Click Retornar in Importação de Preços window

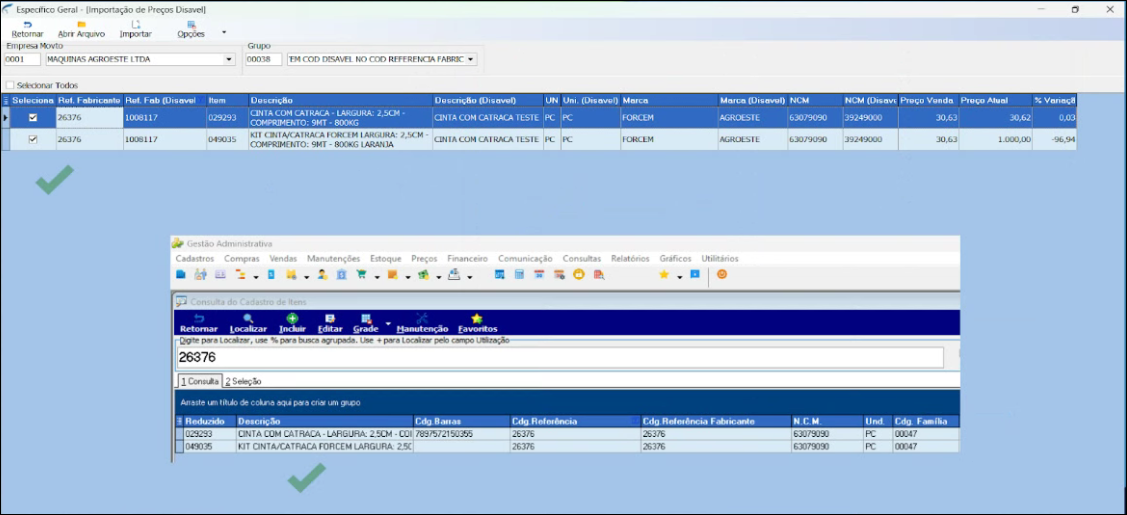tap(27, 29)
